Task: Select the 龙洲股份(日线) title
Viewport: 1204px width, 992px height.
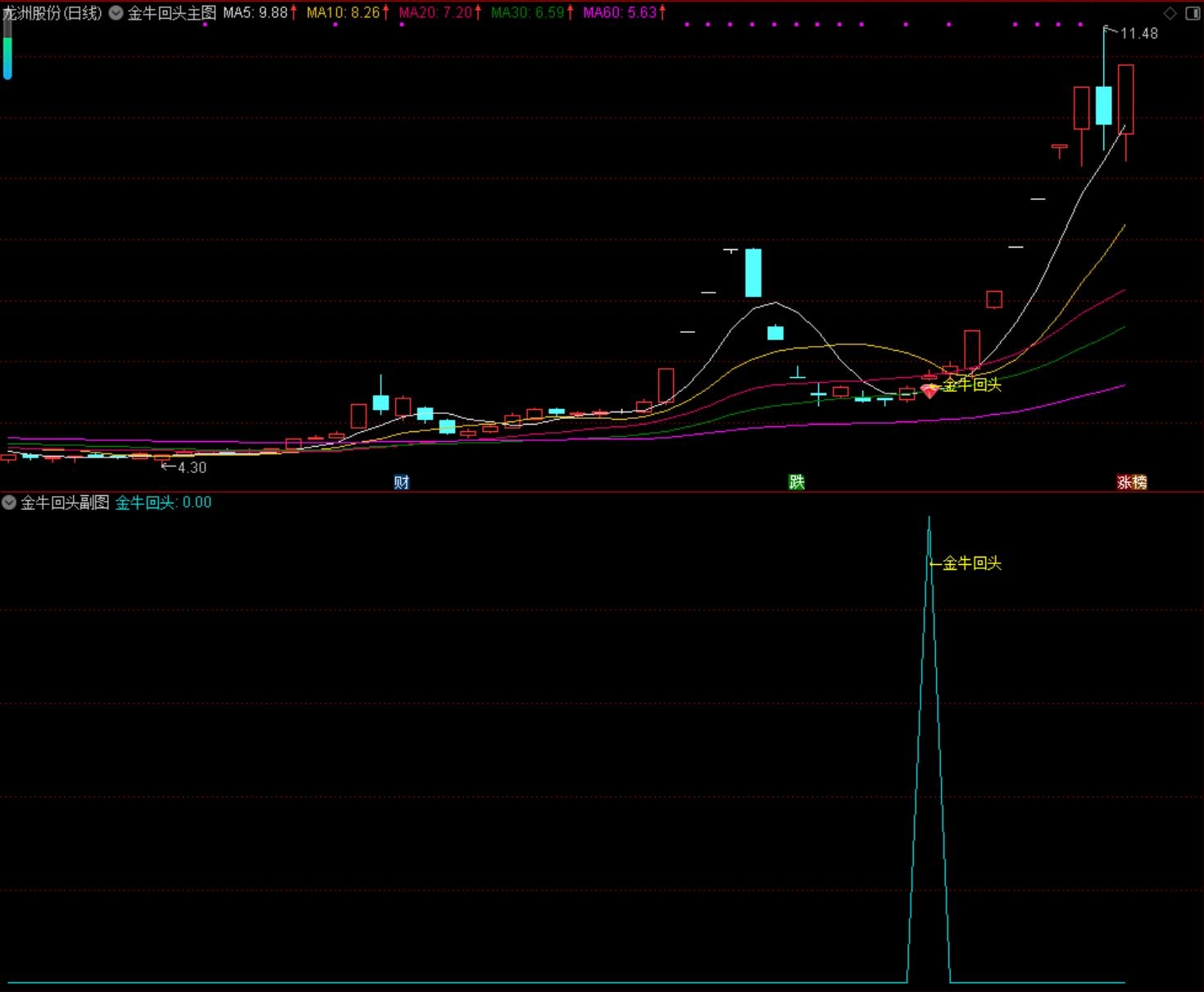Action: [x=52, y=13]
